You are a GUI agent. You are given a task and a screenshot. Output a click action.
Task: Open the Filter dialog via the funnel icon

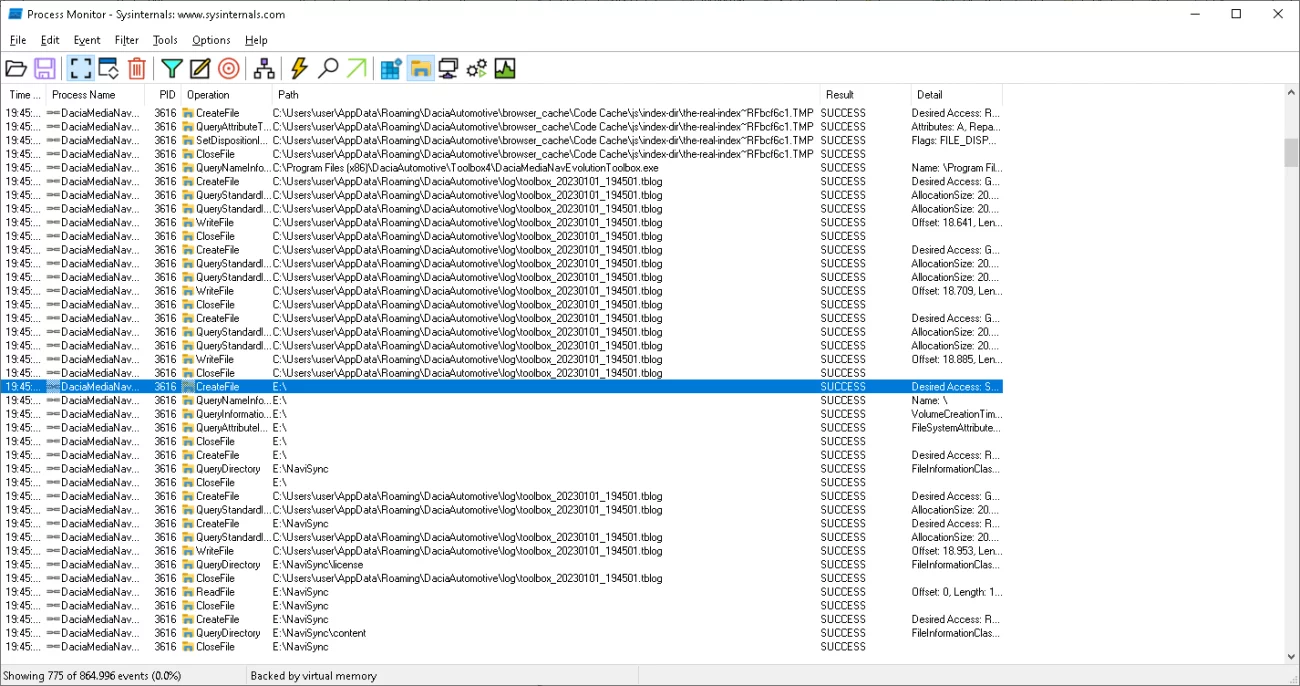172,68
